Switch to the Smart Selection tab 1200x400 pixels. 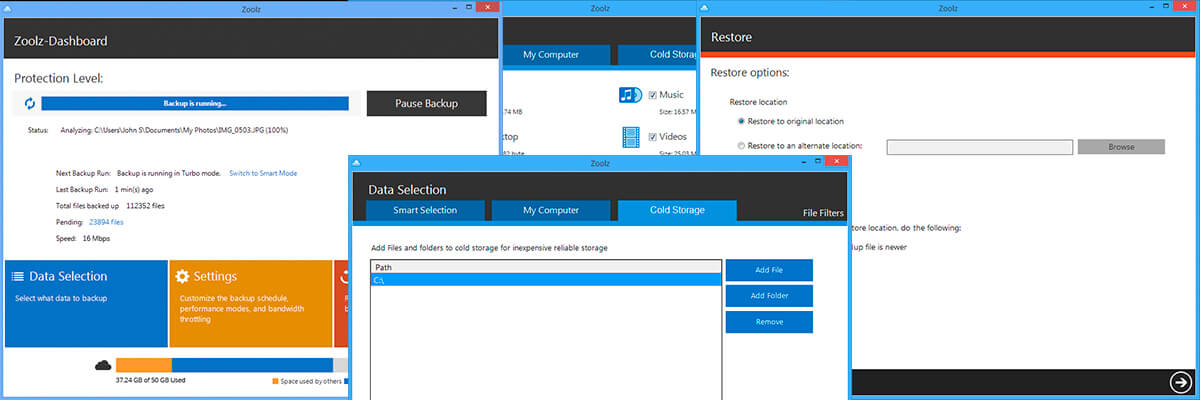[x=425, y=210]
